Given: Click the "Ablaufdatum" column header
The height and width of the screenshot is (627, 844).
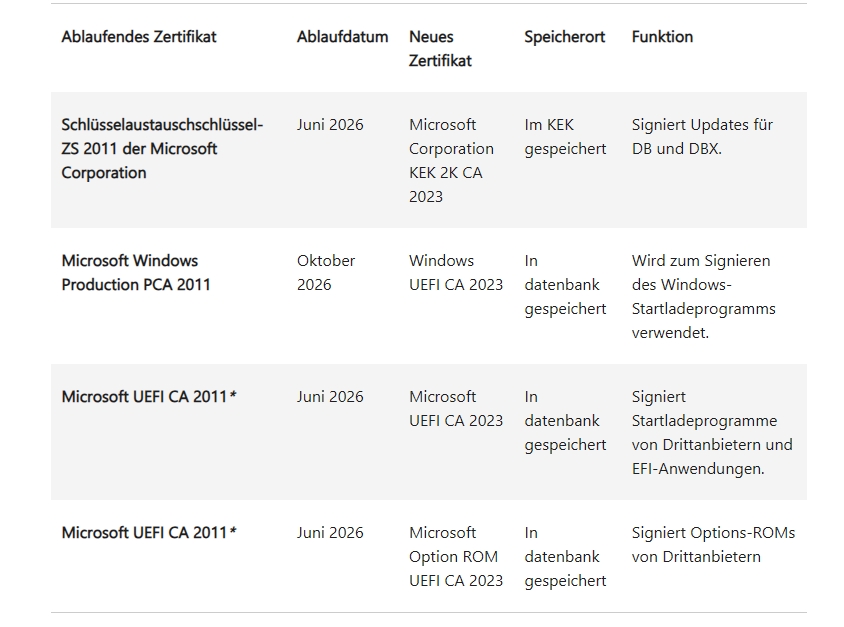Looking at the screenshot, I should pos(342,37).
